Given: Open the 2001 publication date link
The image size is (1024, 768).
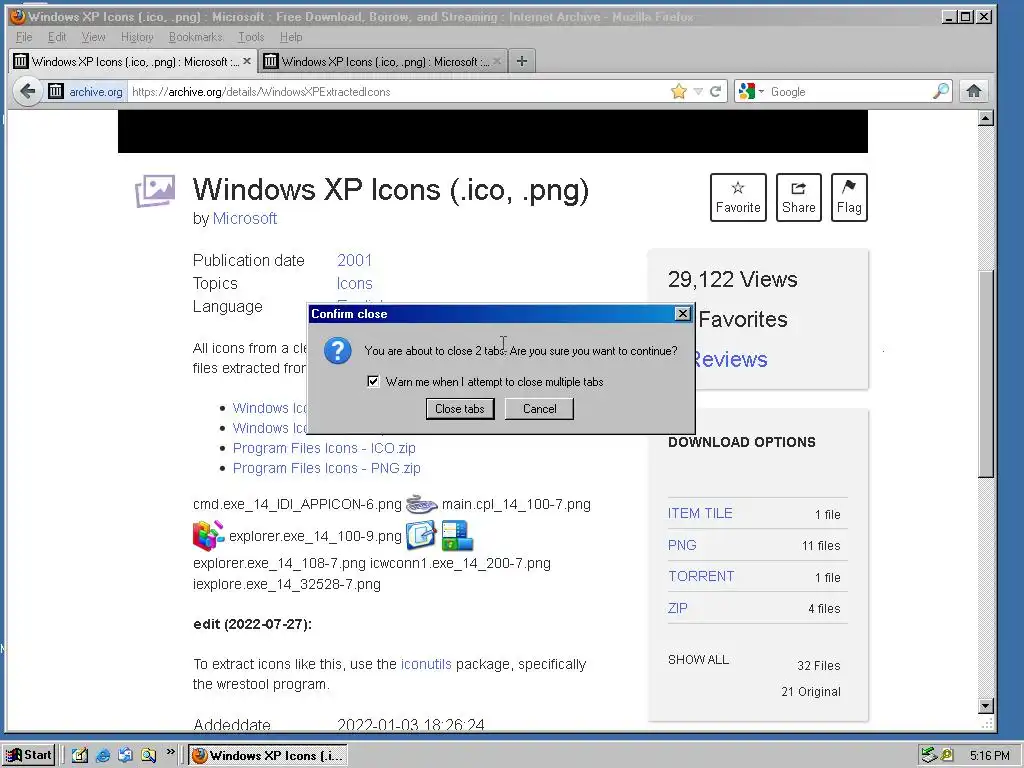Looking at the screenshot, I should pyautogui.click(x=355, y=260).
